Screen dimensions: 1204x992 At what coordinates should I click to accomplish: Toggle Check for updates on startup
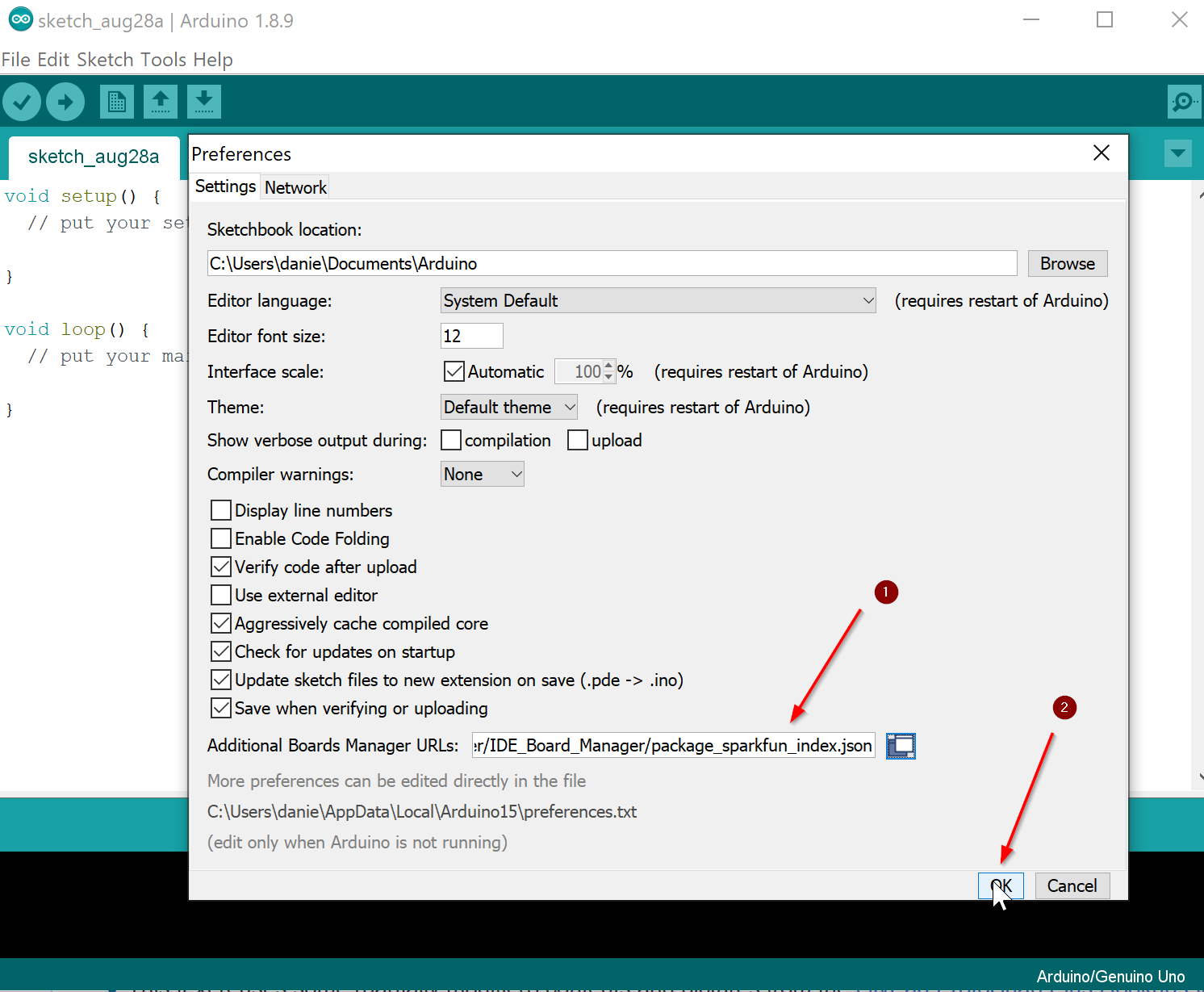221,651
